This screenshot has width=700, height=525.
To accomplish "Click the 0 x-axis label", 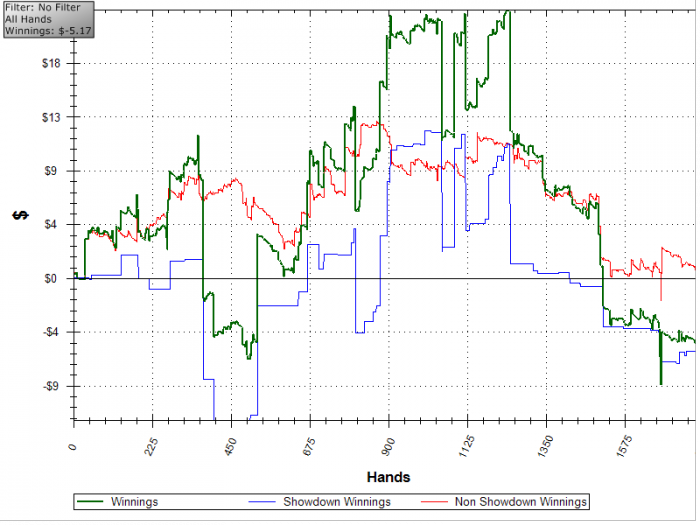I will coord(73,447).
